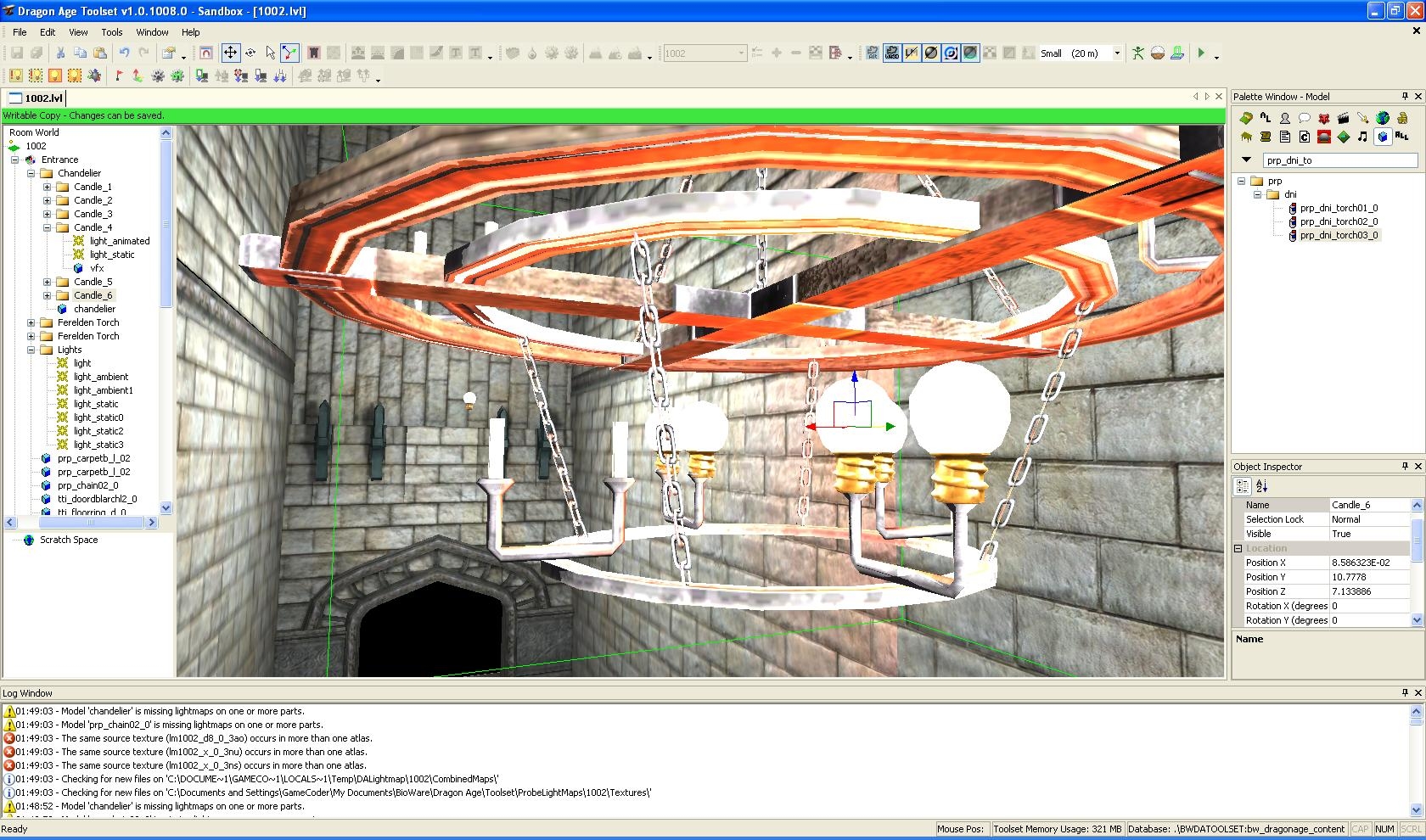1426x840 pixels.
Task: Click the categorized view icon in Object Inspector
Action: pos(1243,486)
